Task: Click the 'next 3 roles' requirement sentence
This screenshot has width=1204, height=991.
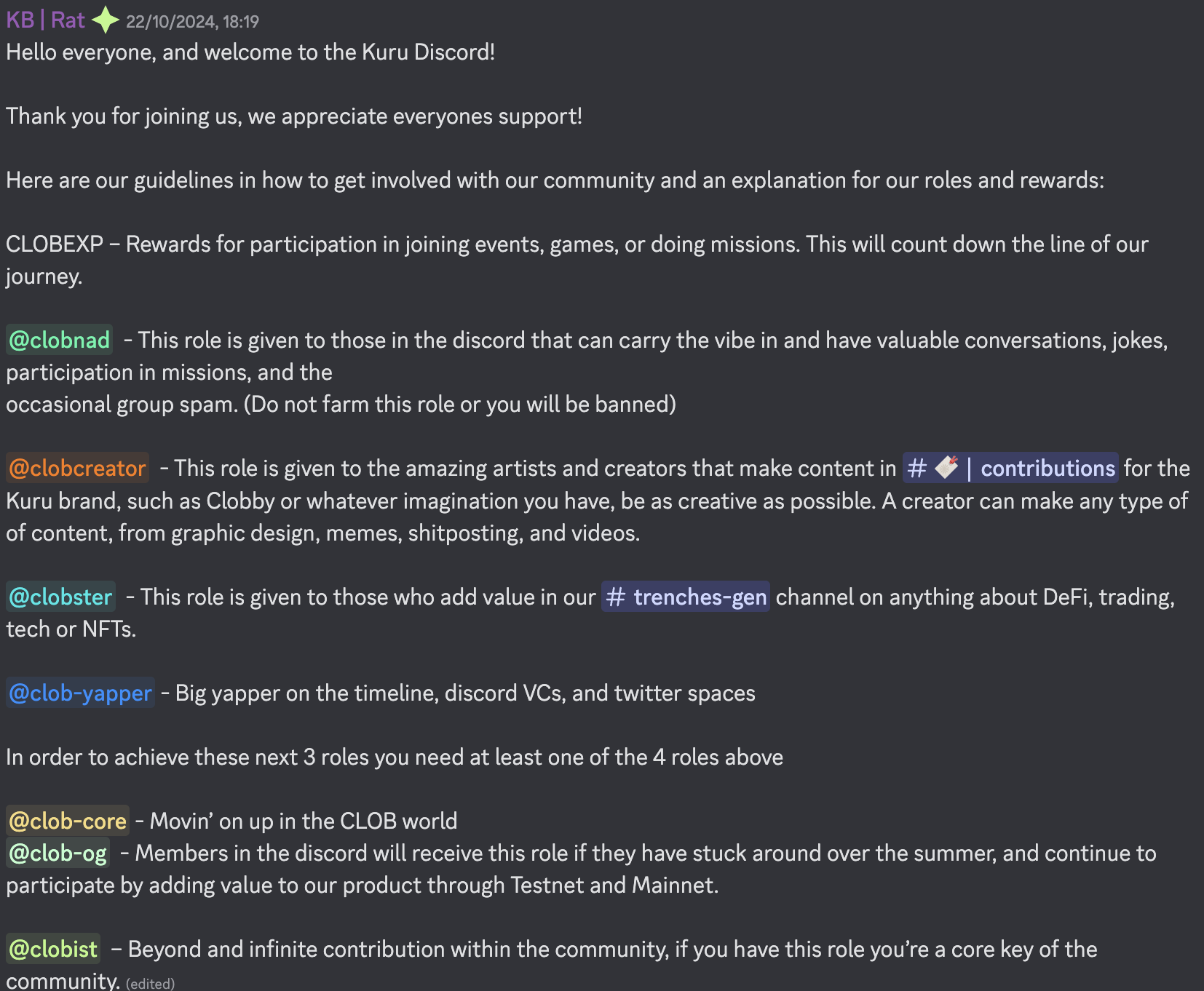Action: click(x=395, y=757)
